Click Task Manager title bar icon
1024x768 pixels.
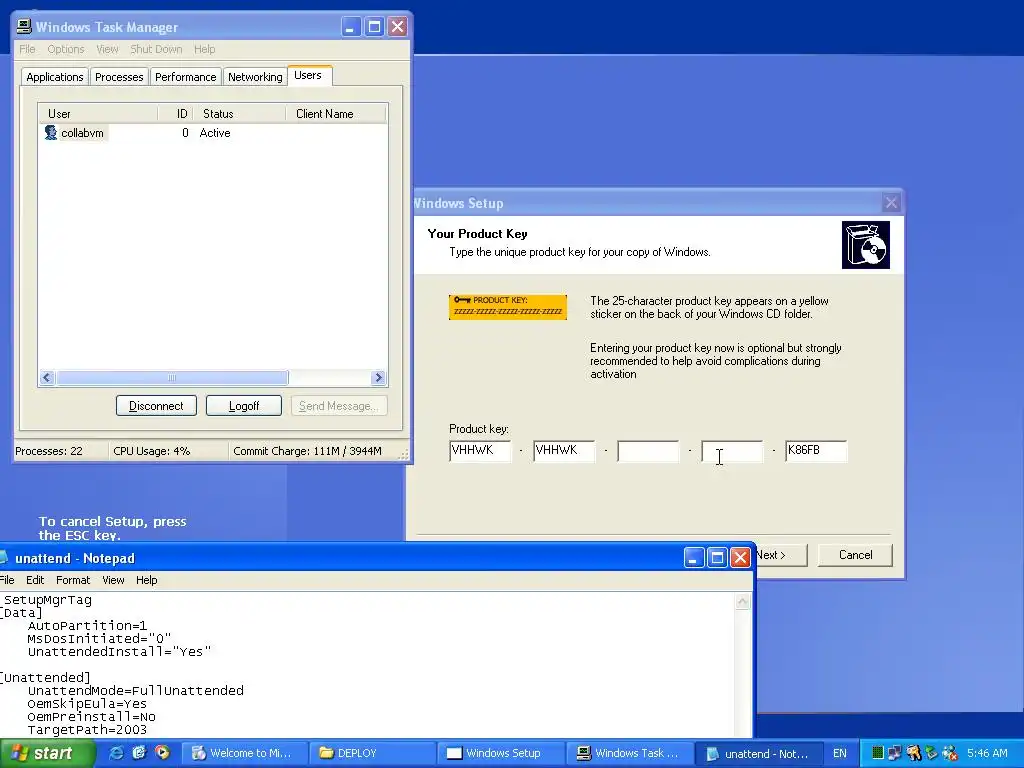click(x=24, y=26)
